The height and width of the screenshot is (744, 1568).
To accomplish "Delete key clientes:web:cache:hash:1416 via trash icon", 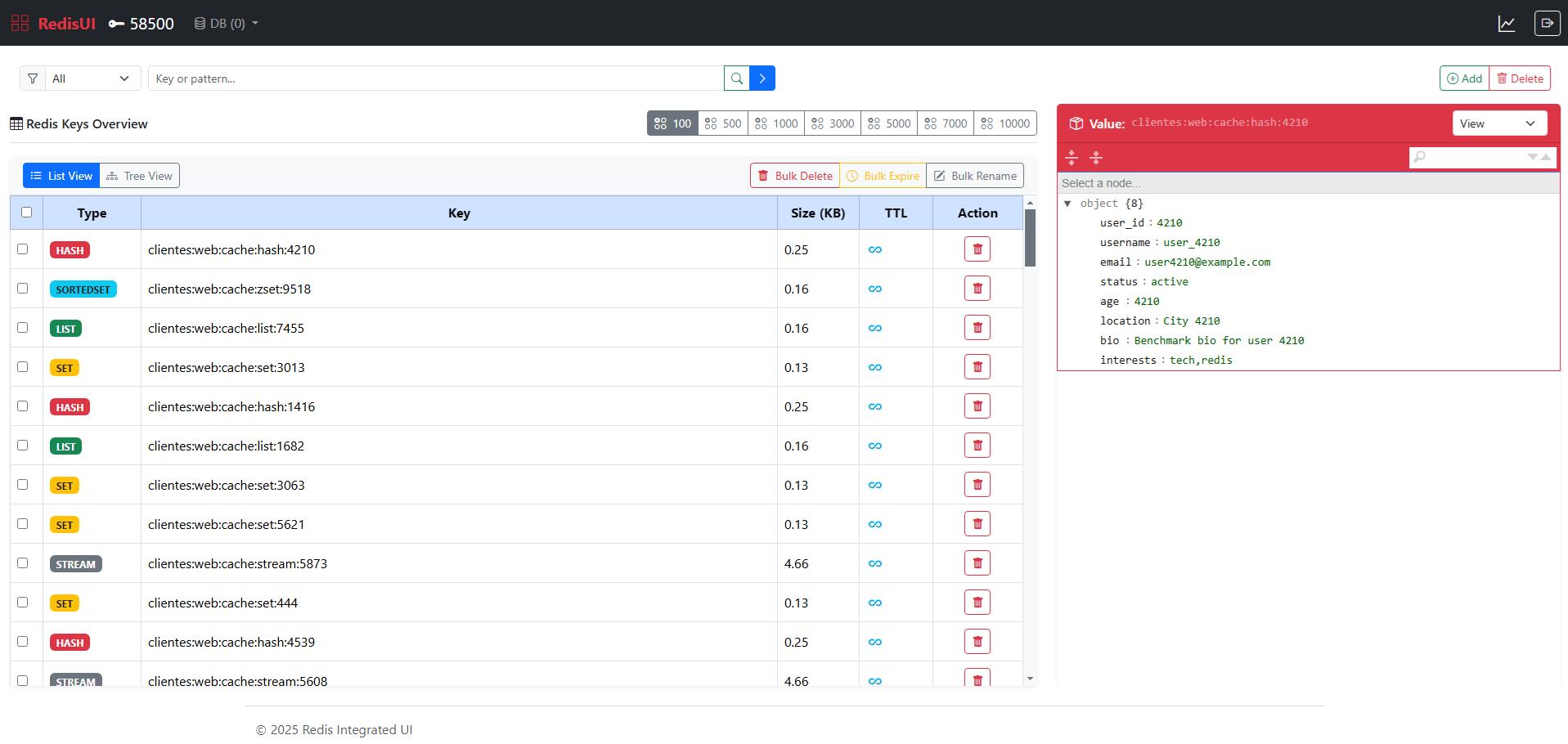I will (977, 406).
